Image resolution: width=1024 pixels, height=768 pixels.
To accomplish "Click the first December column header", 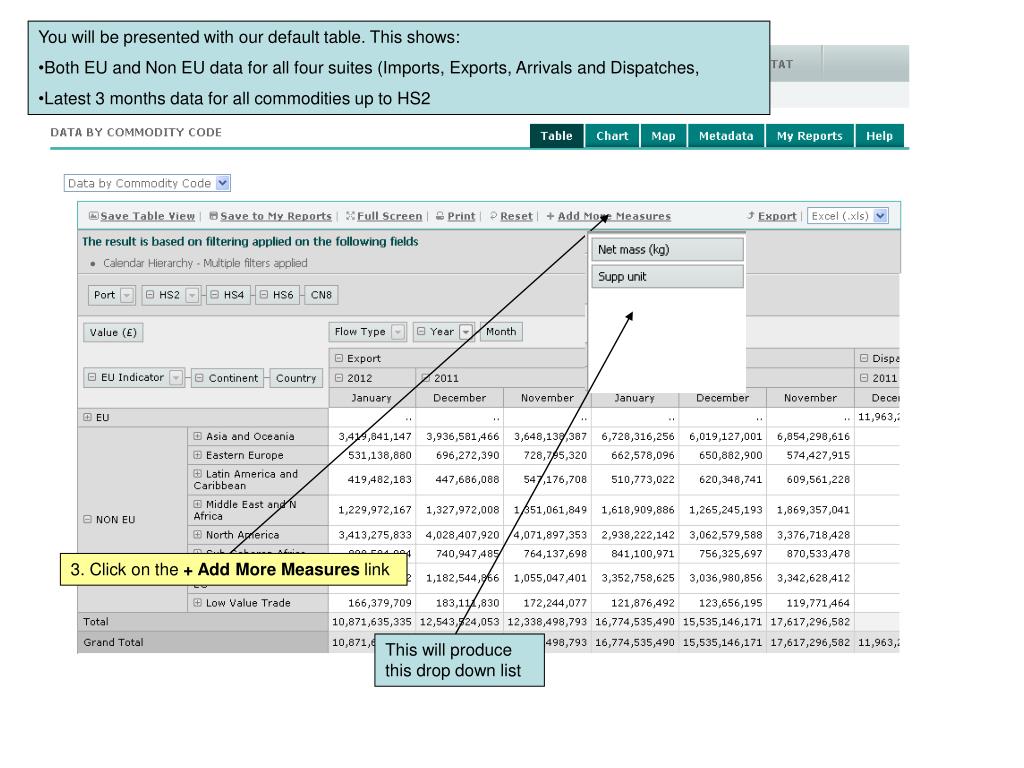I will [460, 398].
